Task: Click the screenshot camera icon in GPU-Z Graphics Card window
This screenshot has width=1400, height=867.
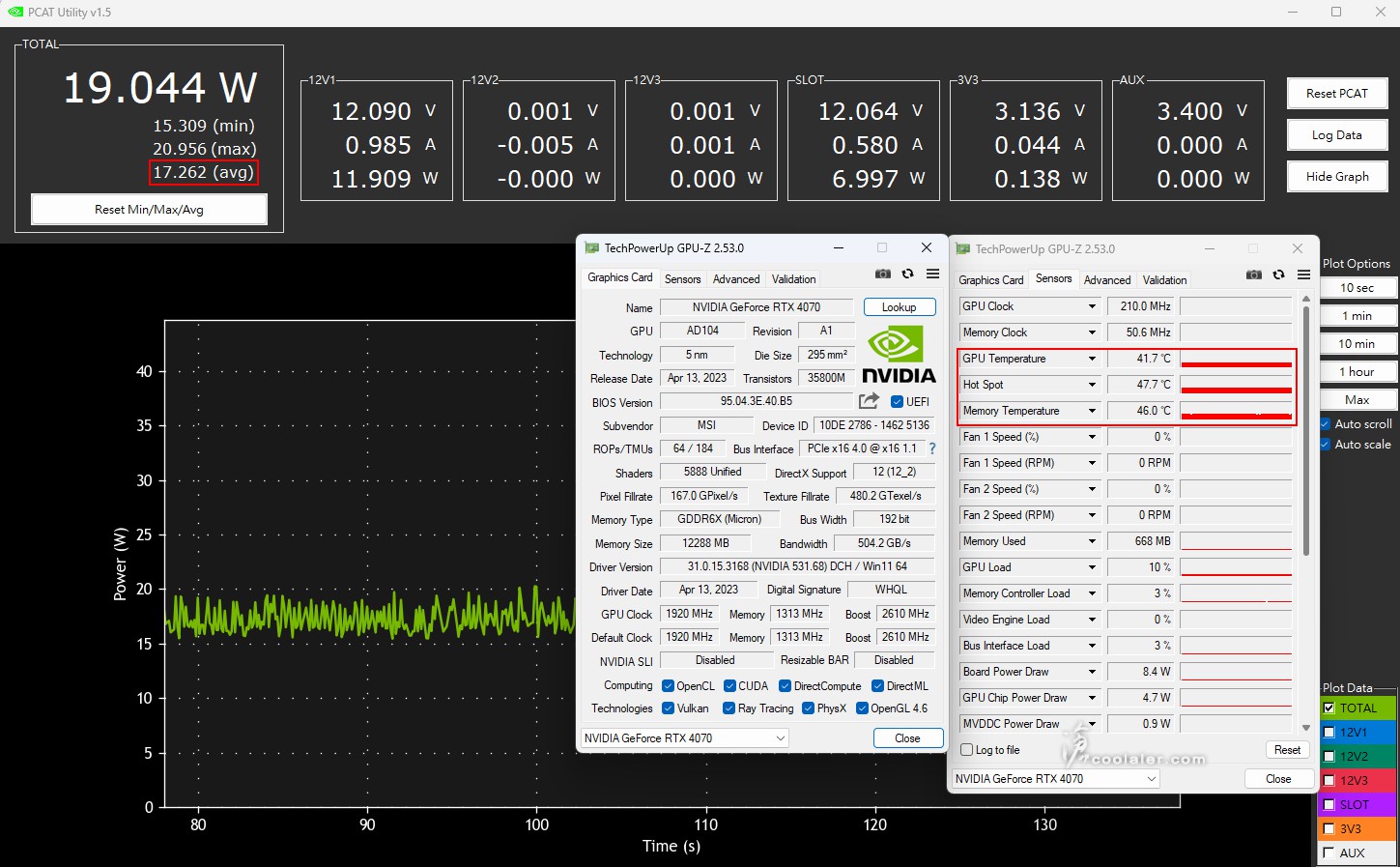Action: click(x=882, y=275)
